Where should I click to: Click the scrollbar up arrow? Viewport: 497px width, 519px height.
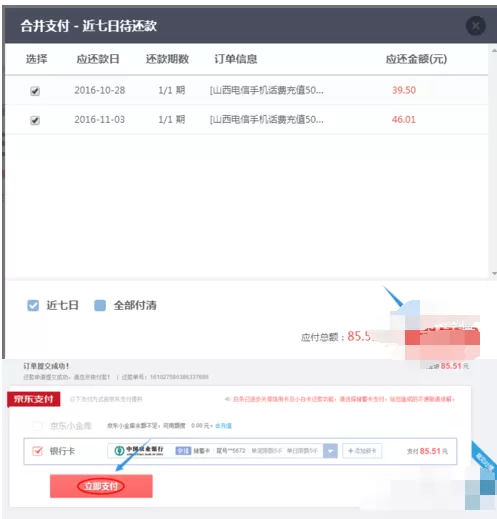click(x=494, y=50)
